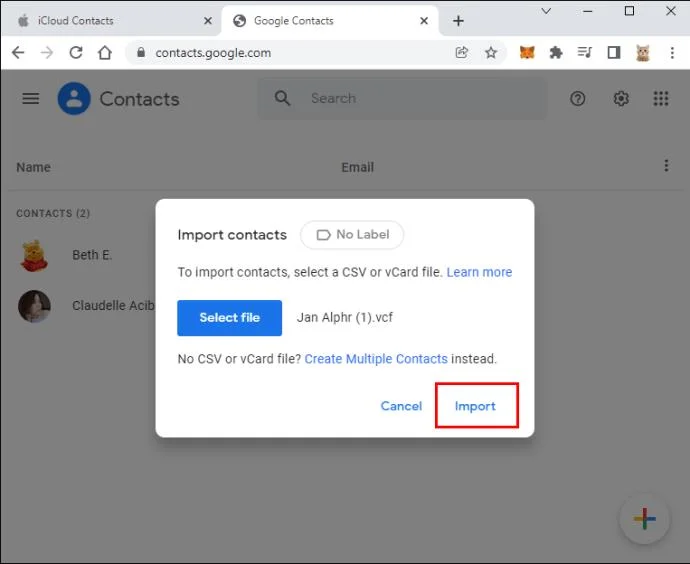This screenshot has width=690, height=564.
Task: Click the Contacts app logo
Action: pyautogui.click(x=74, y=99)
